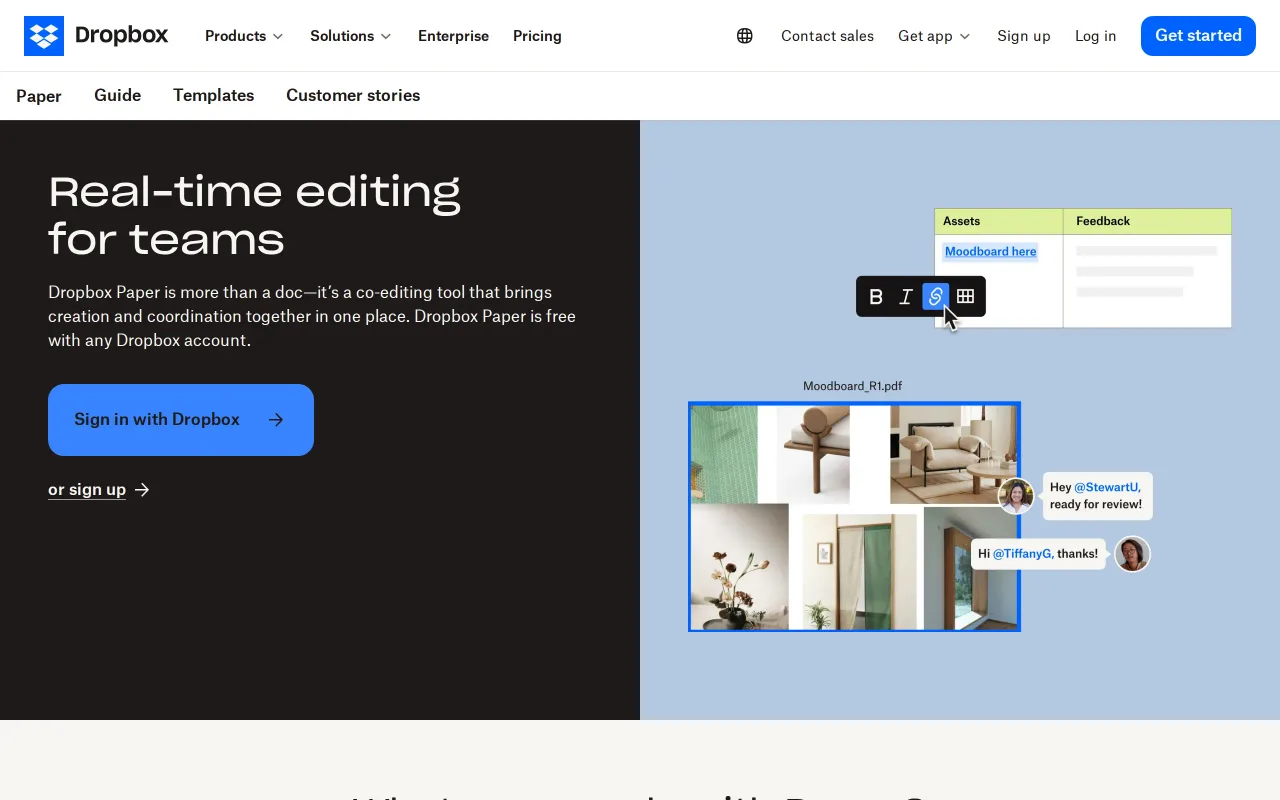Open the Enterprise menu item
1280x800 pixels.
(x=453, y=36)
